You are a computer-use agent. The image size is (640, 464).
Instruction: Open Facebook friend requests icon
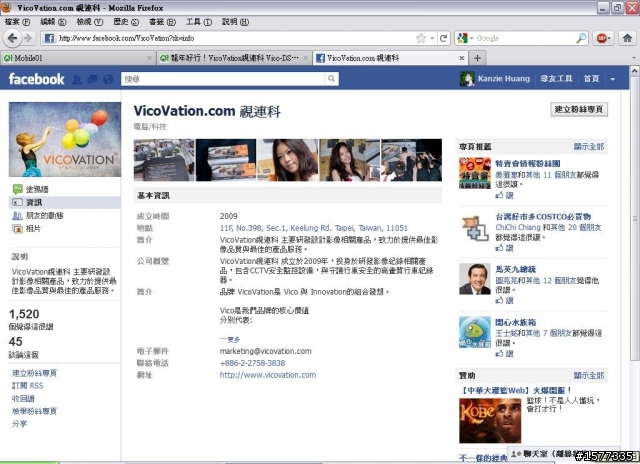pyautogui.click(x=77, y=79)
